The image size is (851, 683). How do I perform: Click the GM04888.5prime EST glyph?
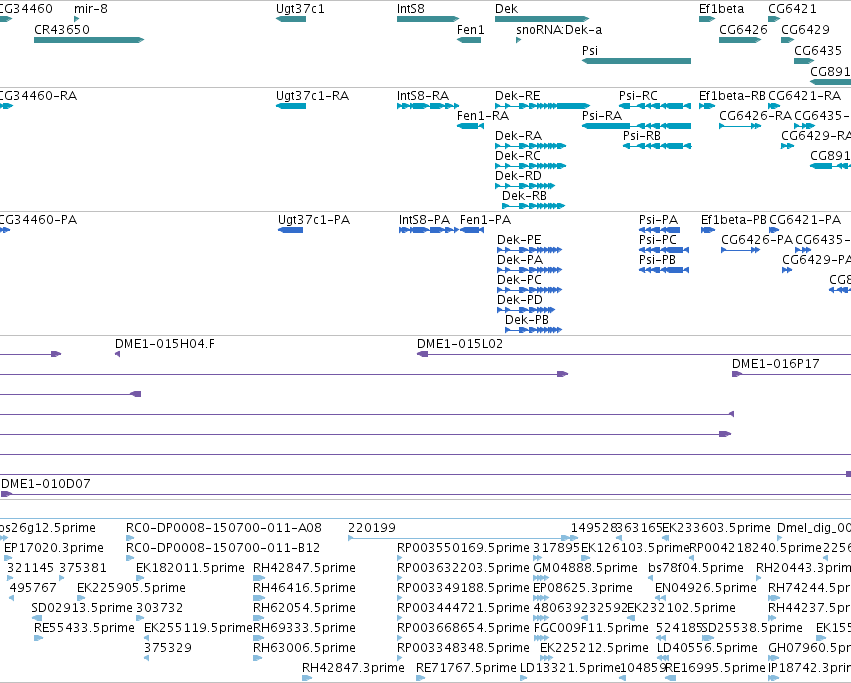(x=542, y=578)
